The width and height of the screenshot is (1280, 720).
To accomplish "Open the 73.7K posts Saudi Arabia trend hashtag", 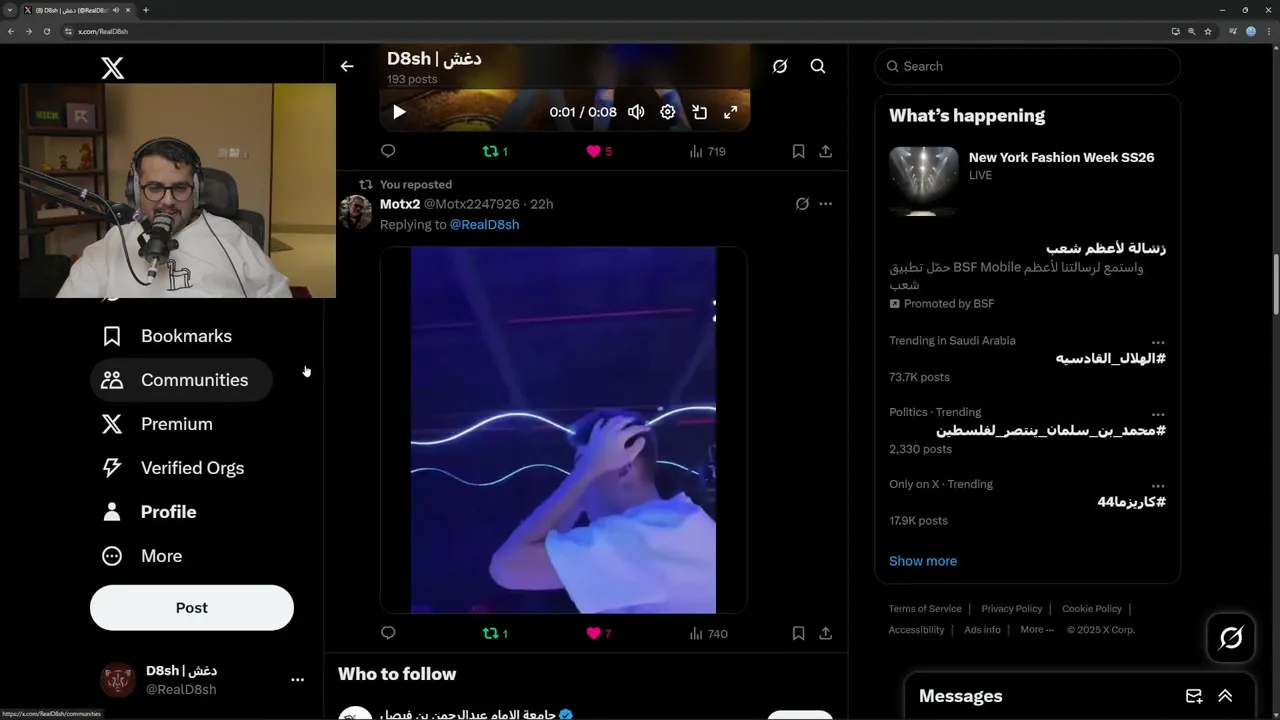I will 1111,359.
